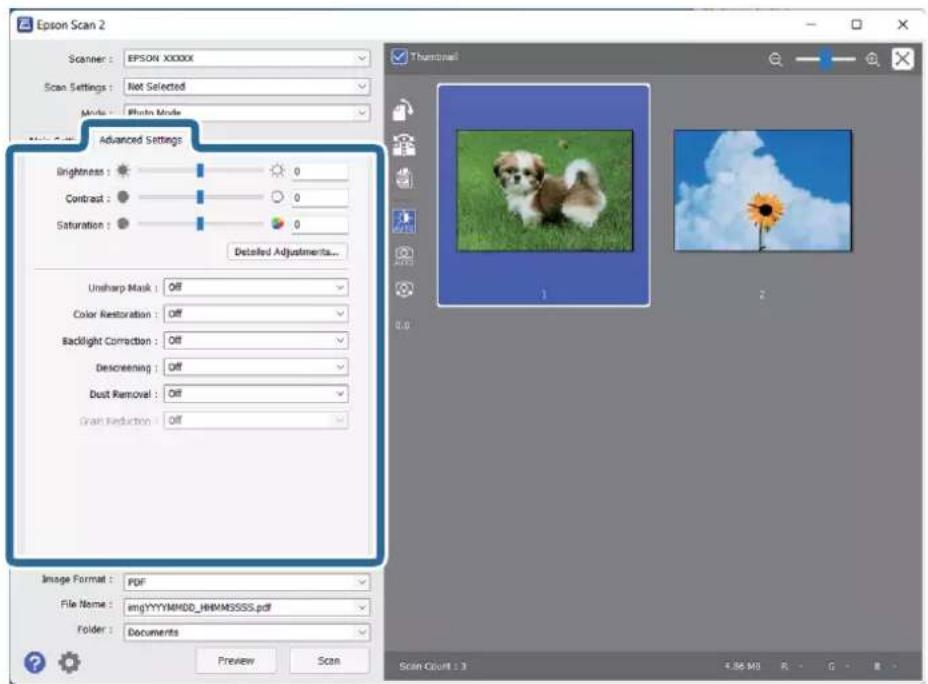Click the zoom out magnifier icon

click(775, 59)
